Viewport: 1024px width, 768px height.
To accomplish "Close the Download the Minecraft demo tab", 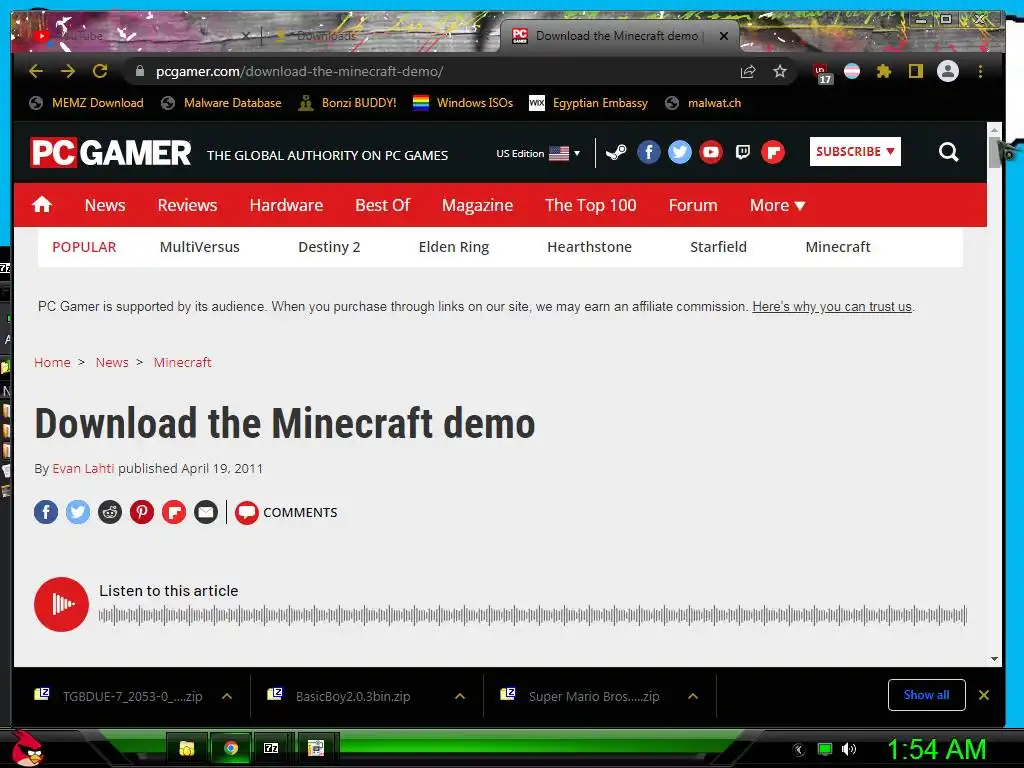I will (x=724, y=36).
